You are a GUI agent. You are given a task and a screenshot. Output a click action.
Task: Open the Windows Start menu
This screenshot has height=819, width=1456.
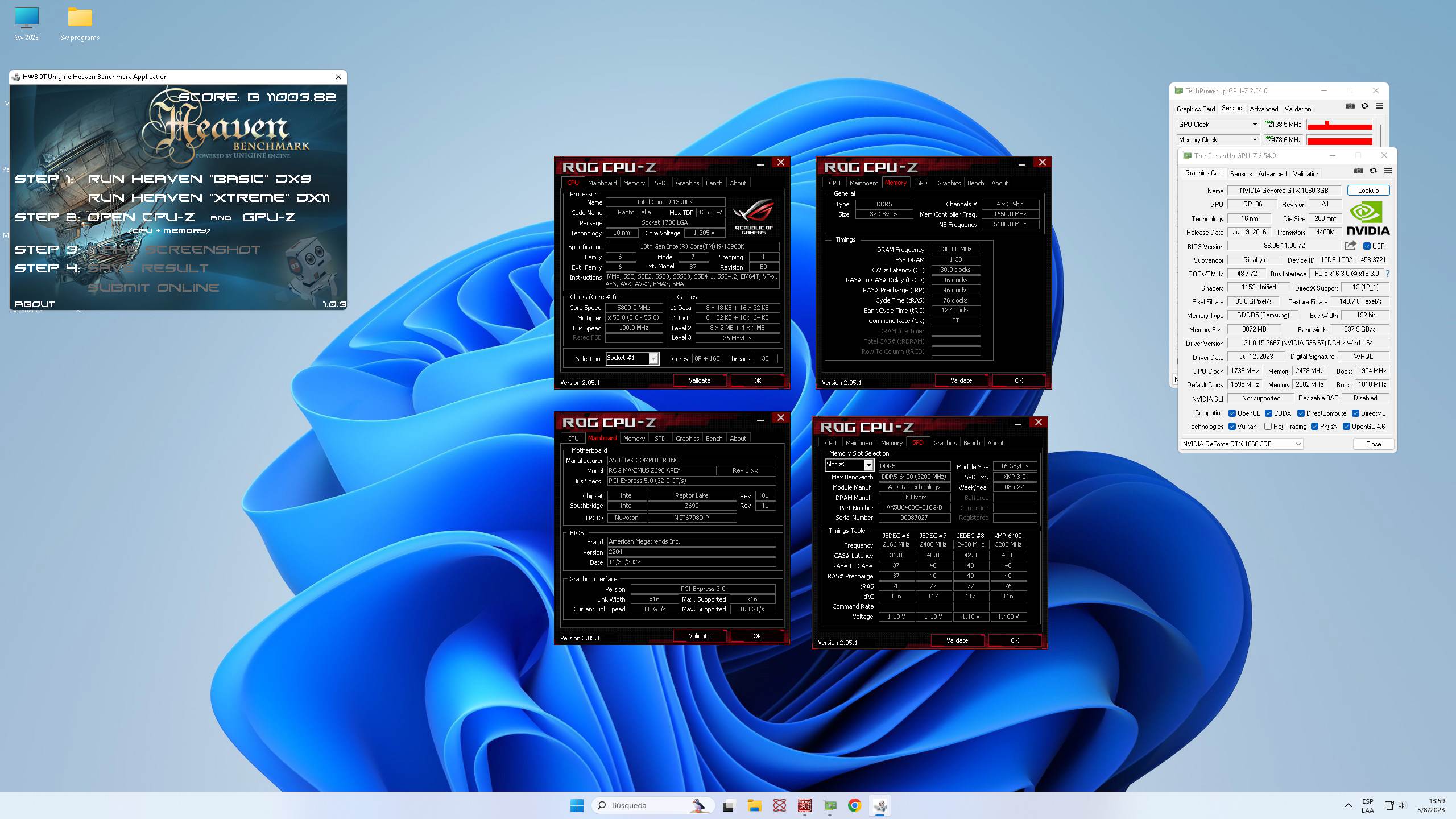pyautogui.click(x=577, y=805)
